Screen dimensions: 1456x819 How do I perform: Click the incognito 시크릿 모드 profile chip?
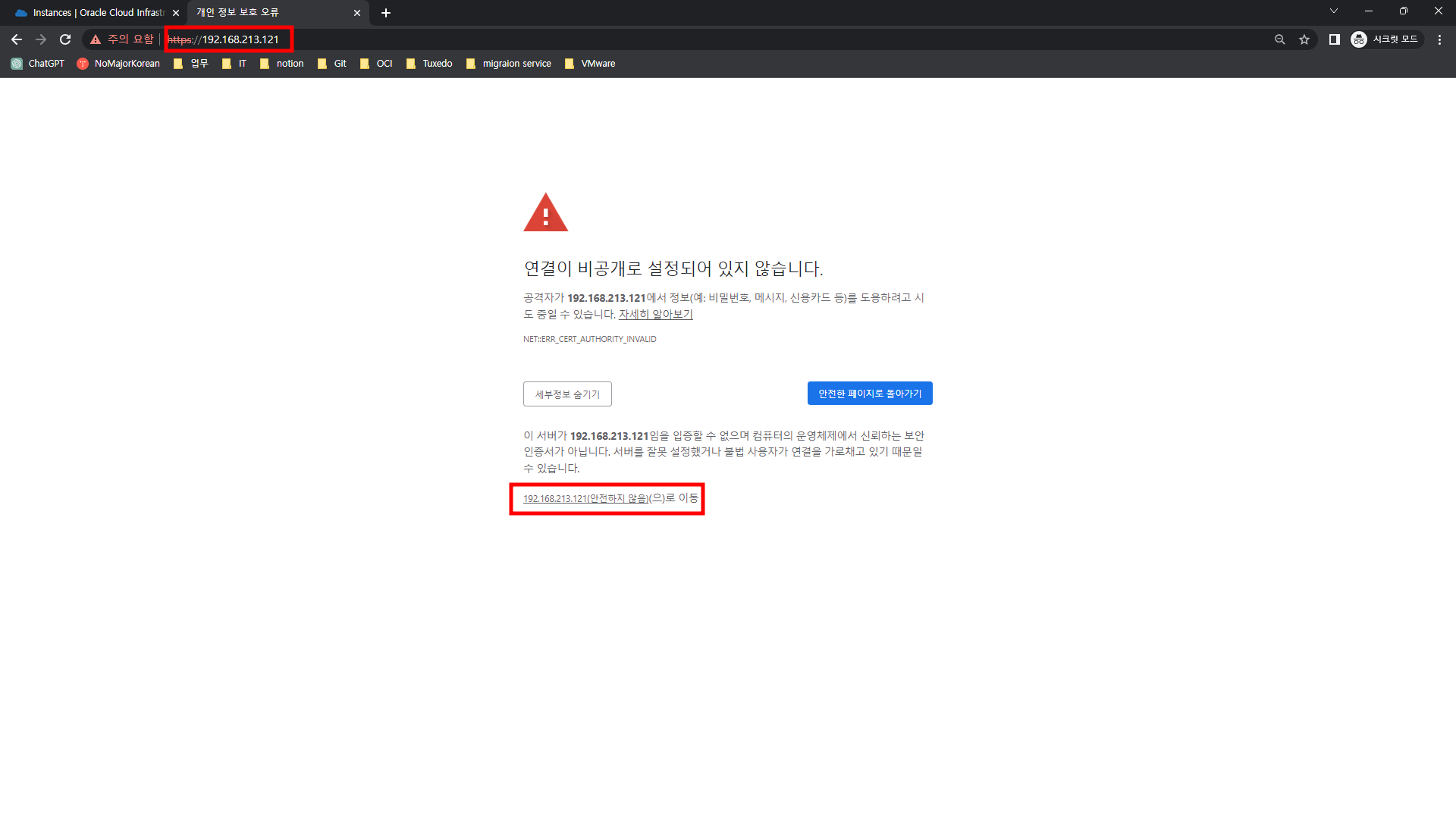coord(1385,39)
